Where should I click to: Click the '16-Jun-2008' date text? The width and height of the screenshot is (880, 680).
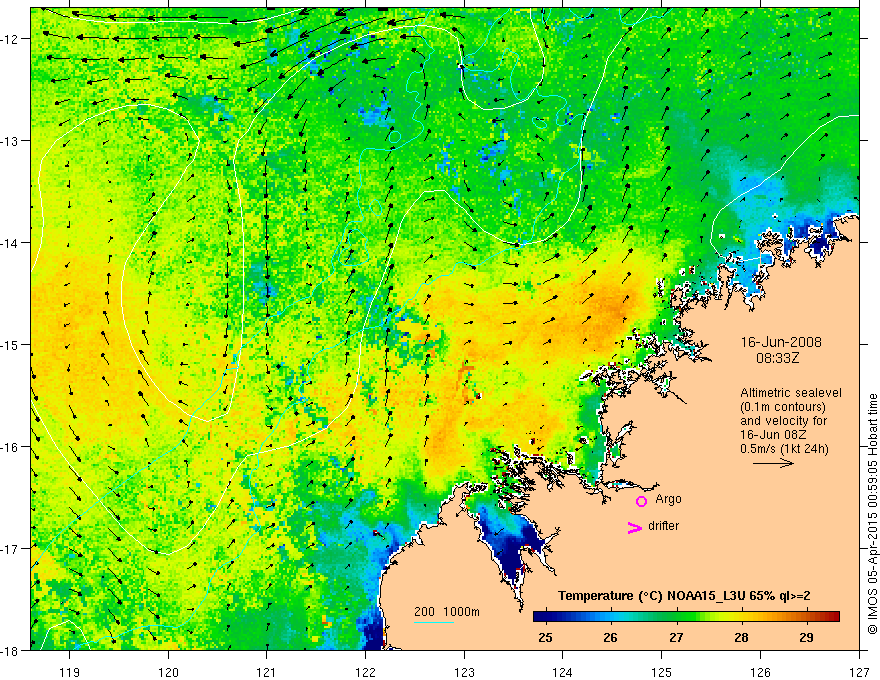tap(781, 342)
